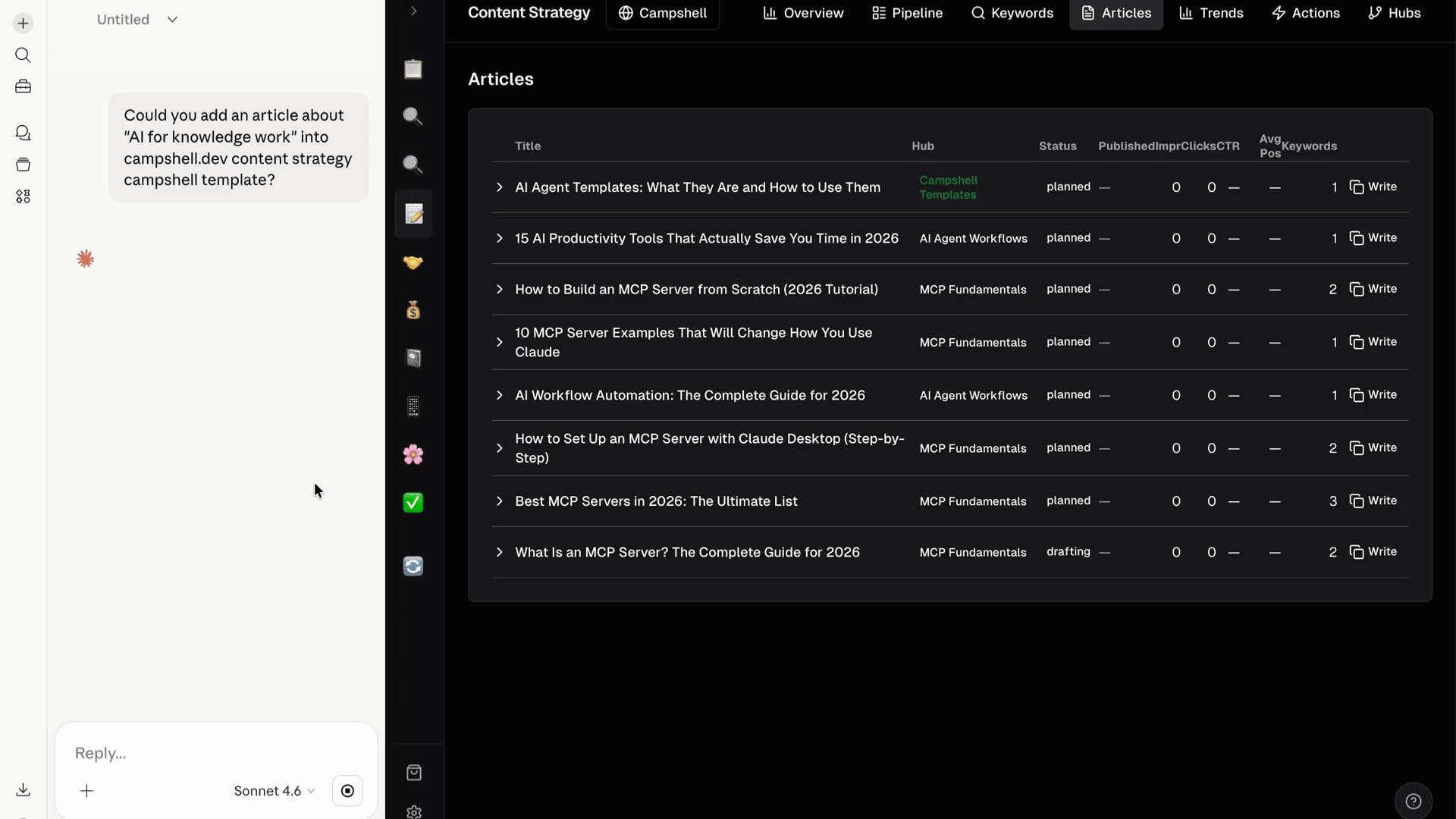Click the Status column header

click(x=1057, y=146)
